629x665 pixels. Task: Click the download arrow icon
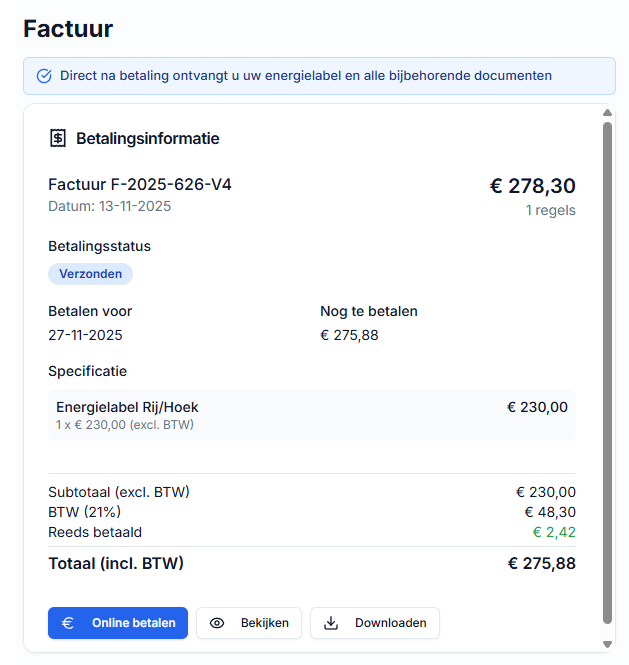331,623
